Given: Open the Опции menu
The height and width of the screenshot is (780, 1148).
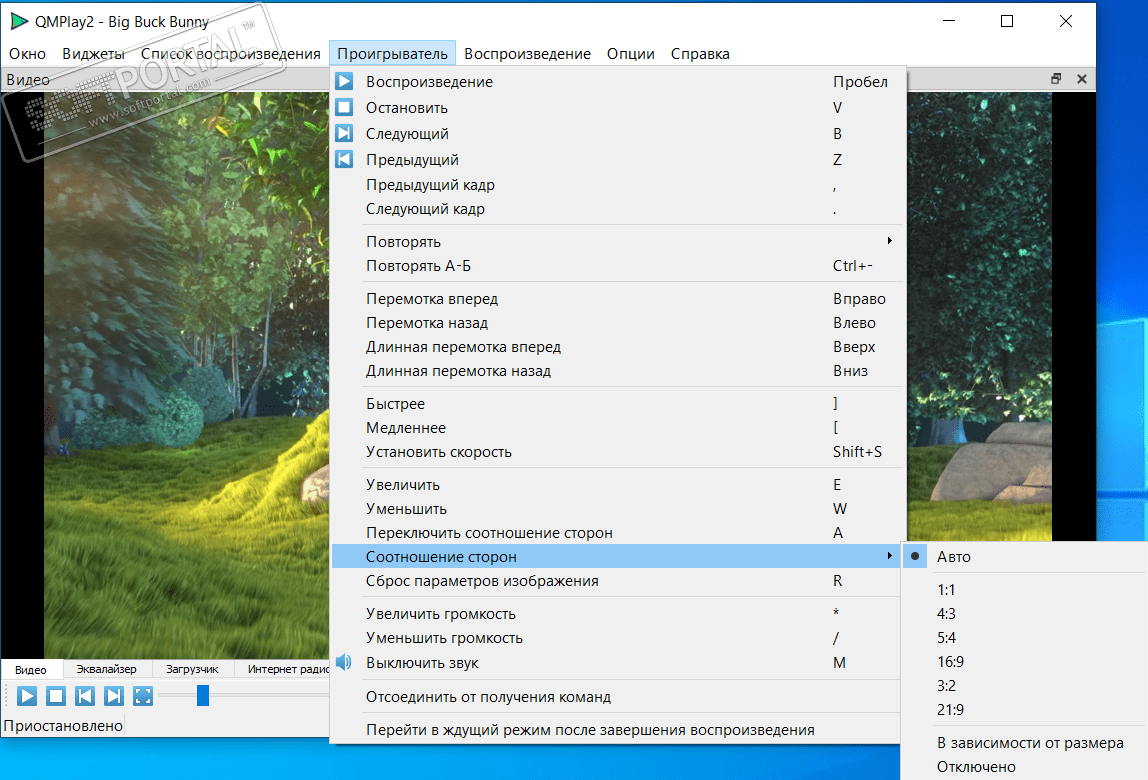Looking at the screenshot, I should pyautogui.click(x=630, y=53).
